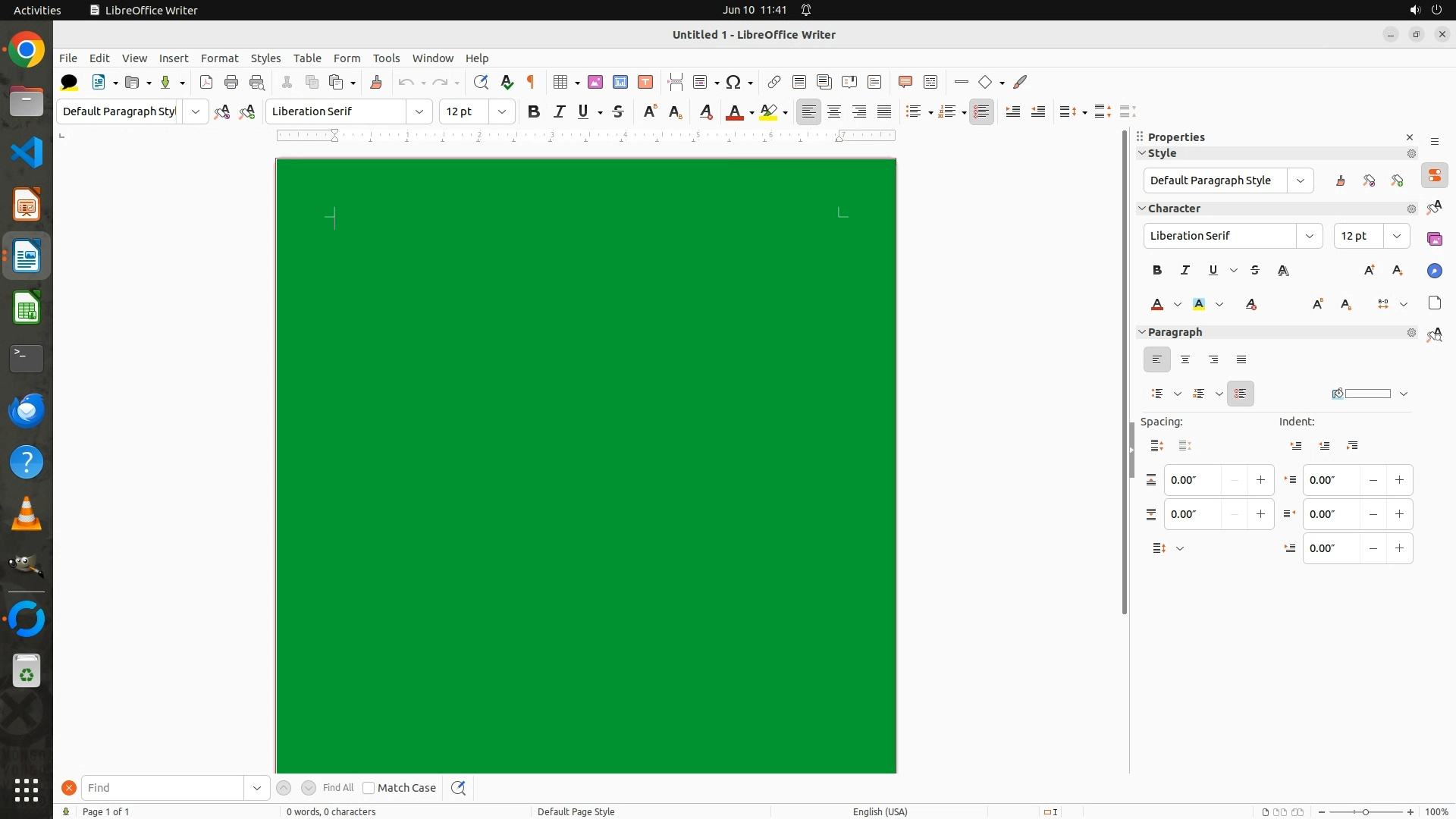Click the Insert Hyperlink icon
This screenshot has height=819, width=1456.
tap(773, 82)
